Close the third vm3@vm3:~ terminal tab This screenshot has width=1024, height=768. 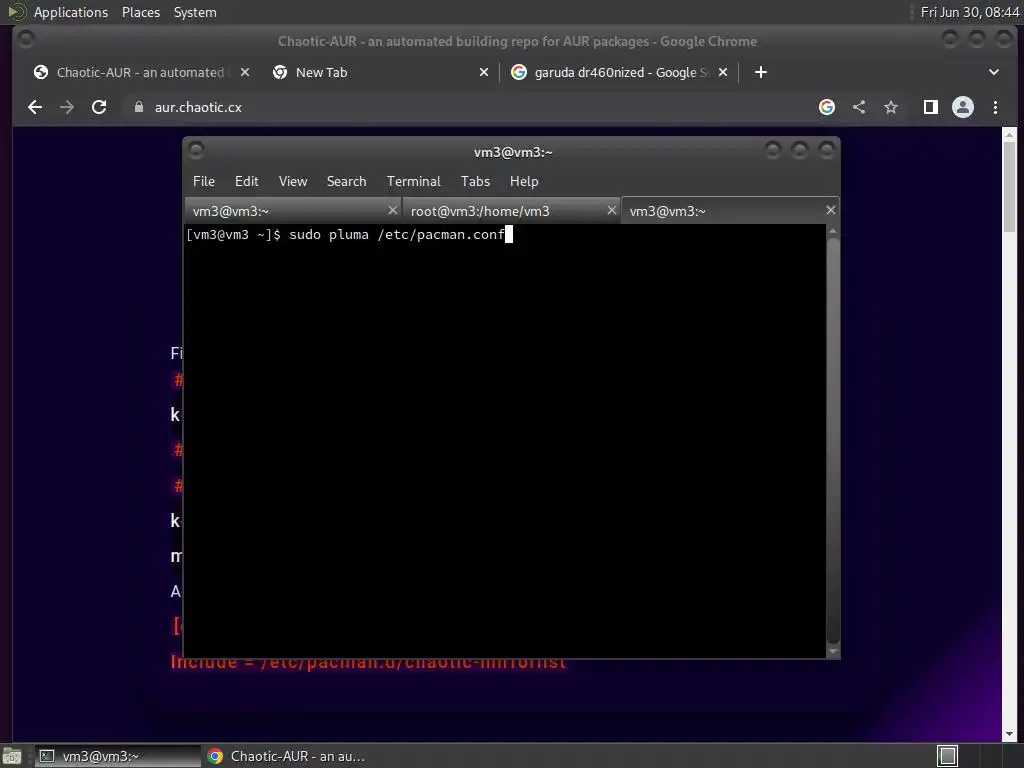[x=831, y=210]
